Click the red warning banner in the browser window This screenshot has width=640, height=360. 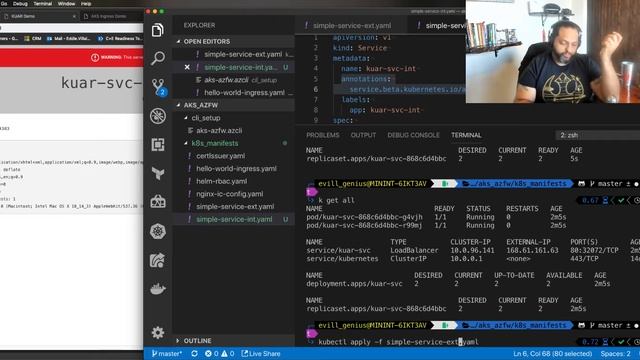[x=71, y=58]
